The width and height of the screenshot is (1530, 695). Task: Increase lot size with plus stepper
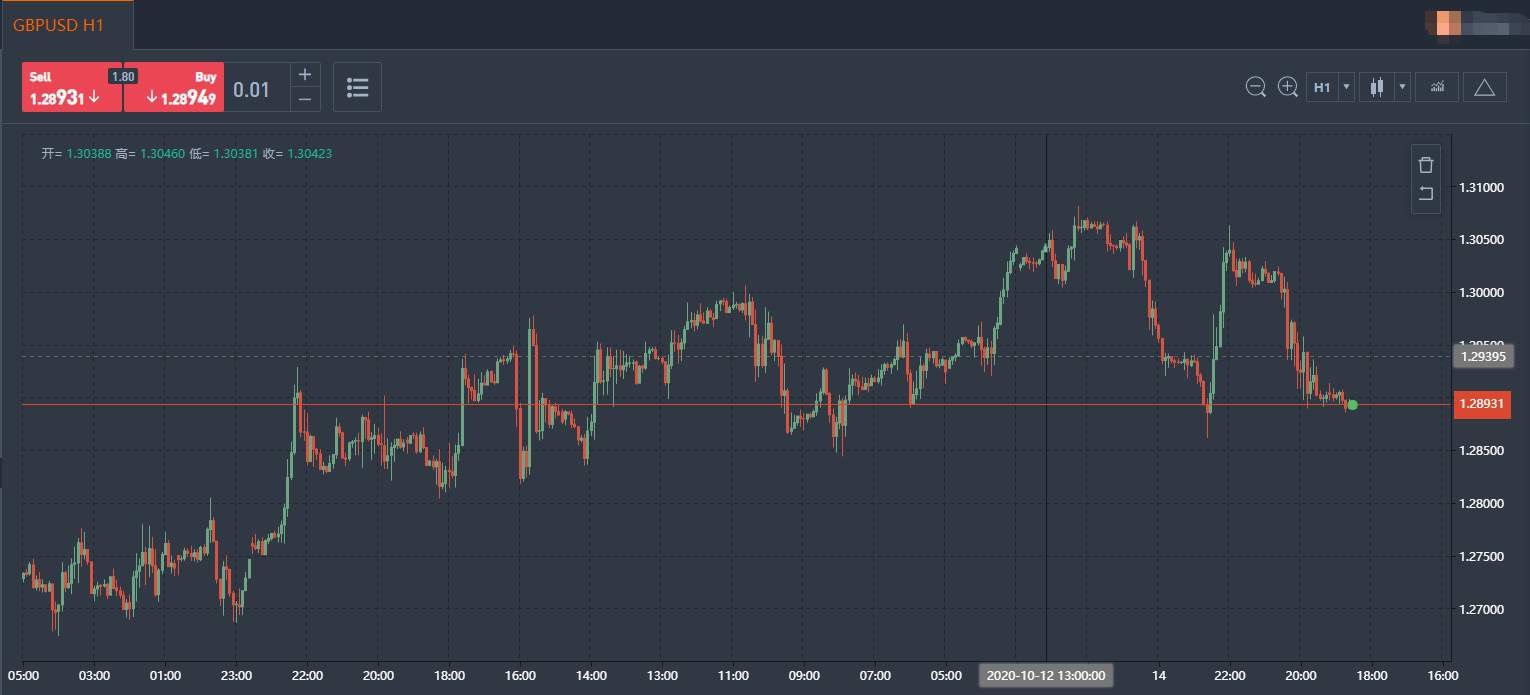click(306, 75)
